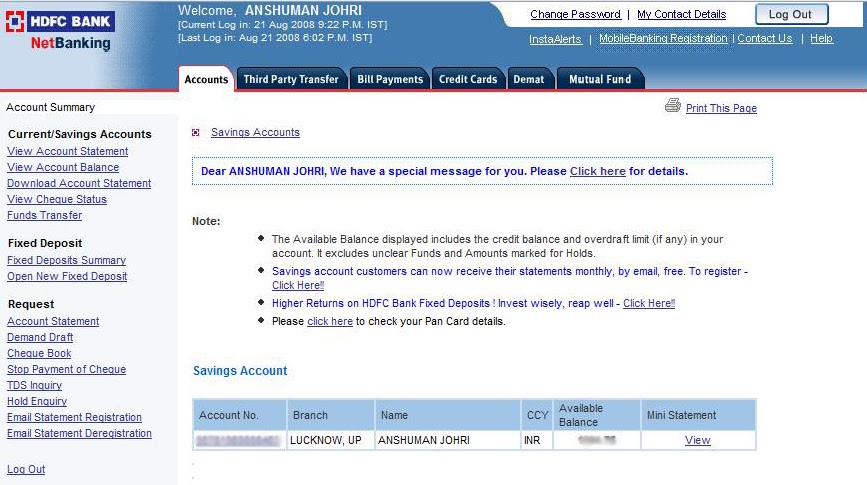Click the blurred account number cell
This screenshot has height=485, width=867.
pos(239,440)
